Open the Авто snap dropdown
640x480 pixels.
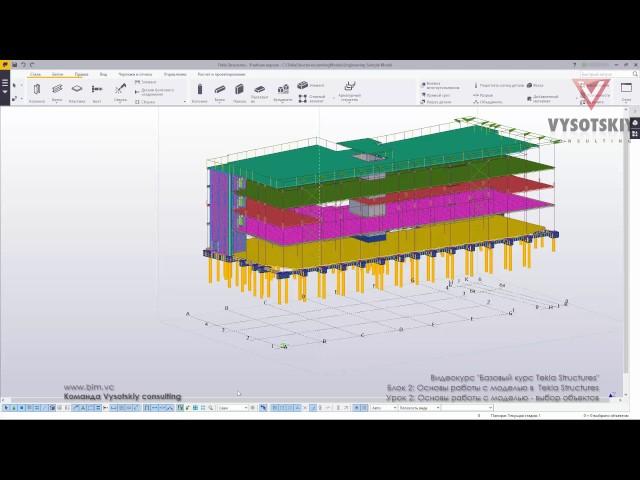(384, 408)
